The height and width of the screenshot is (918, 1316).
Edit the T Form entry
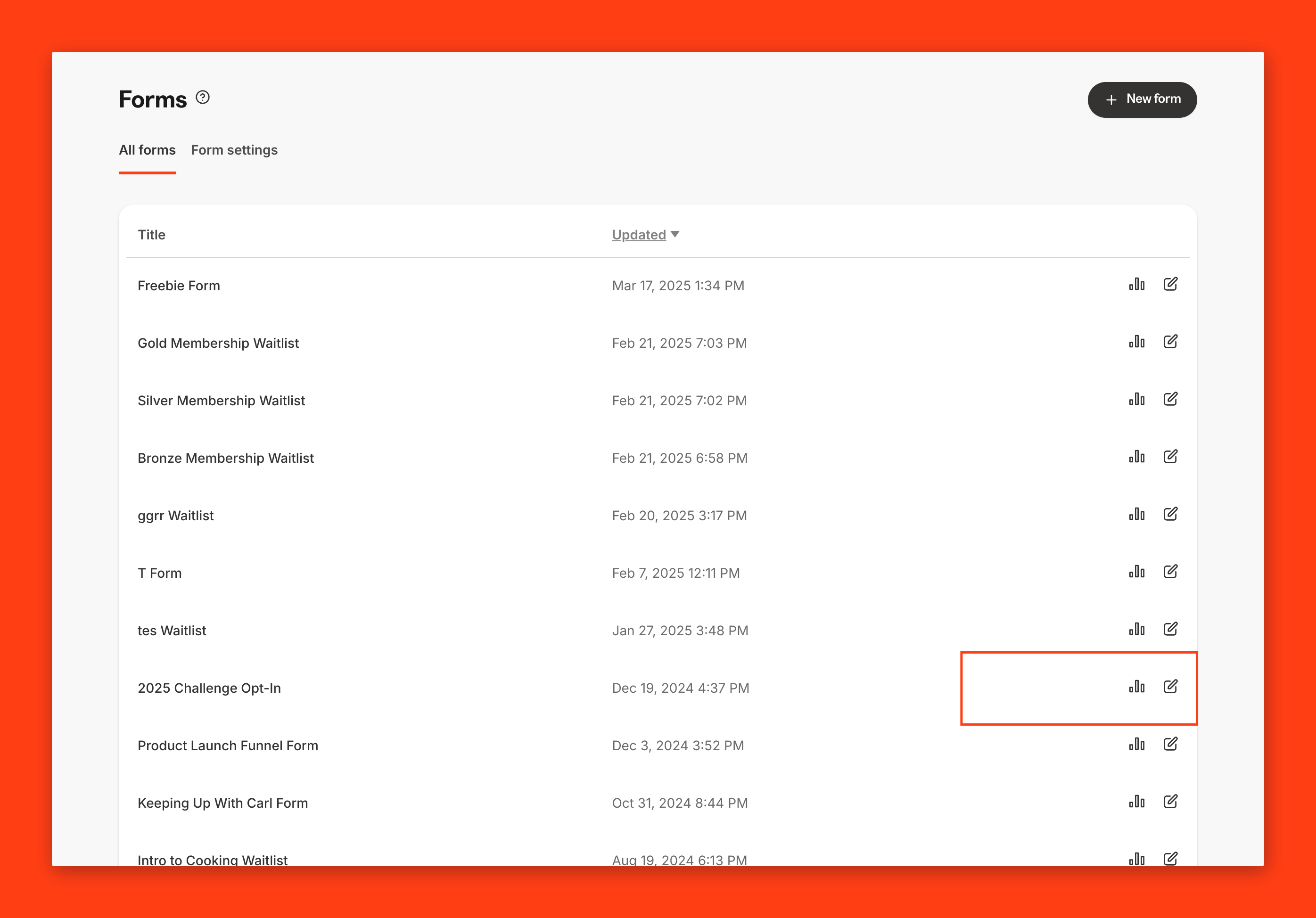pyautogui.click(x=1170, y=572)
